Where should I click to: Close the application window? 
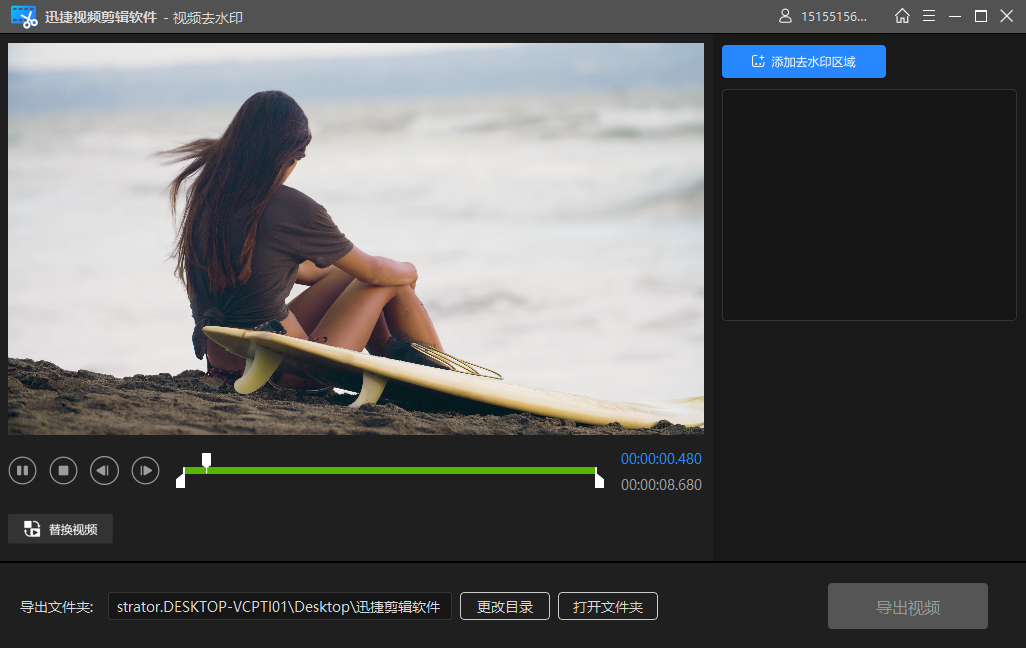[1007, 16]
